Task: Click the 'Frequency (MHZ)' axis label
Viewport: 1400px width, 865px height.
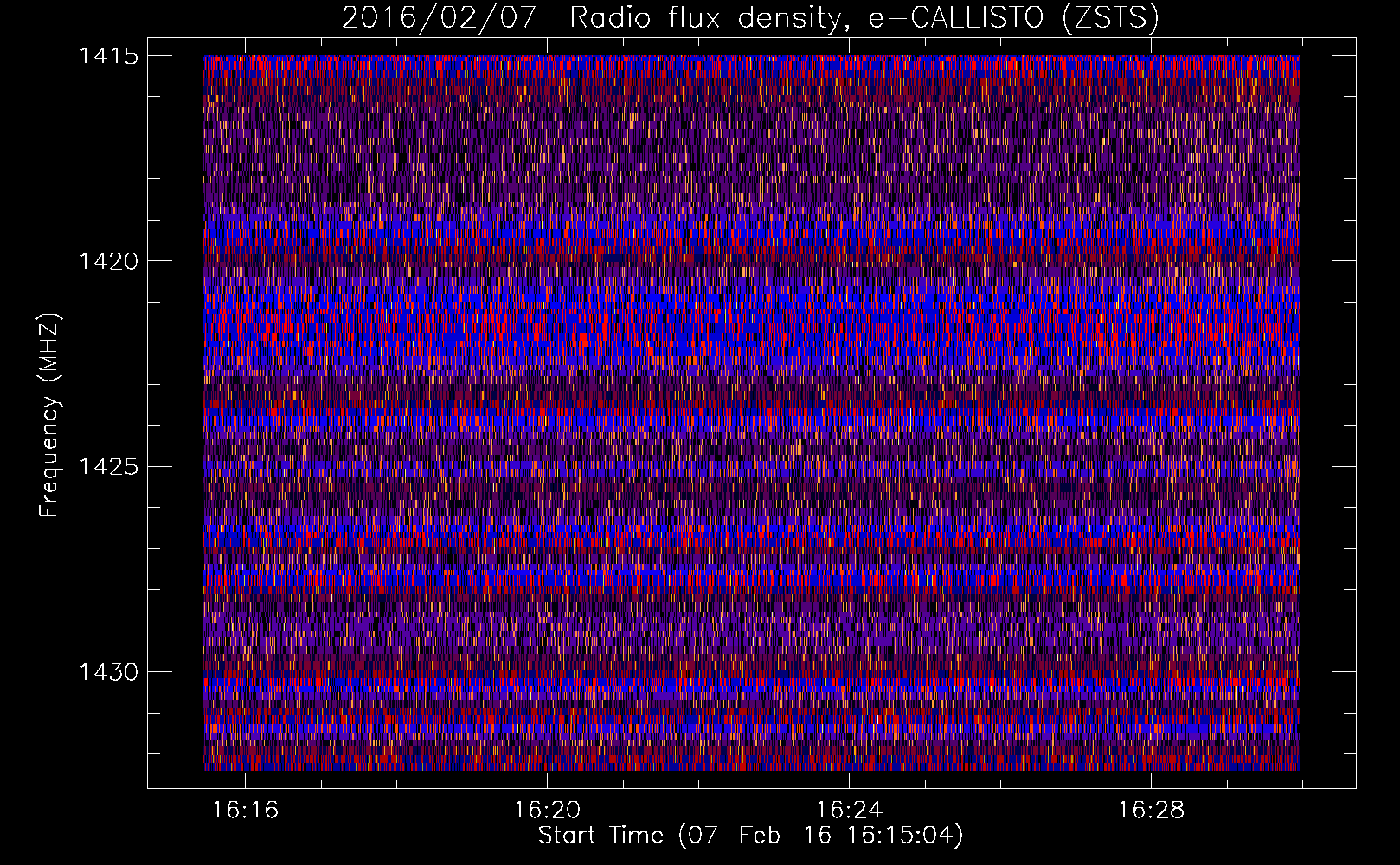Action: coord(49,414)
